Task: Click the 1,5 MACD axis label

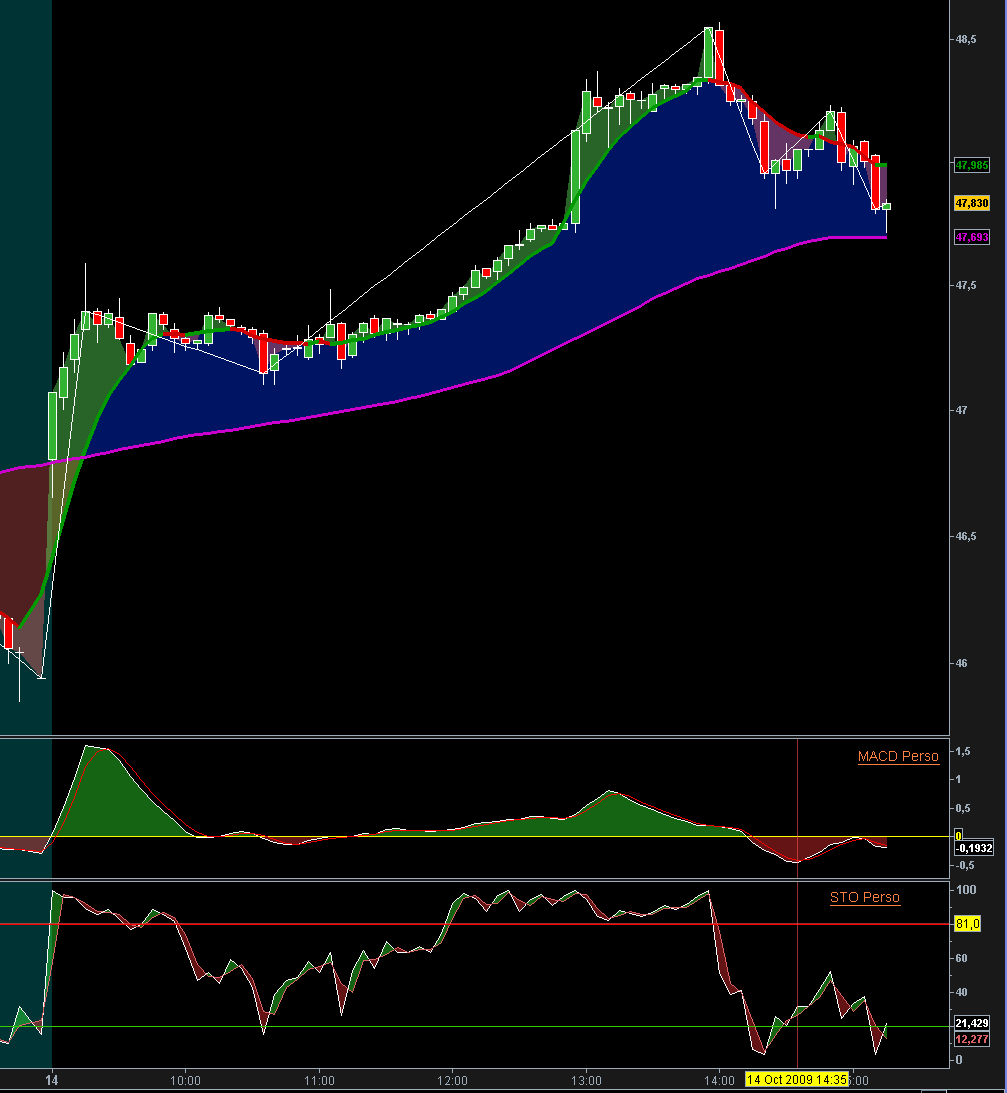Action: point(963,751)
